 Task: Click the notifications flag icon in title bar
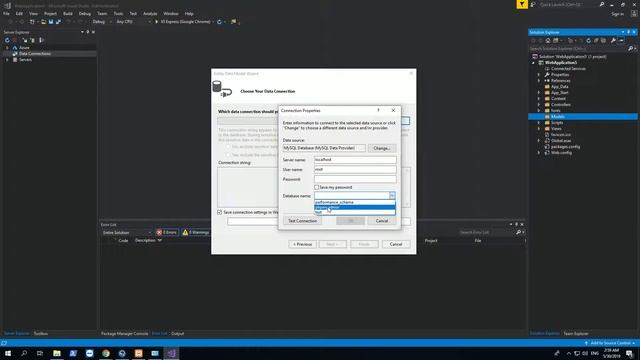pos(522,4)
